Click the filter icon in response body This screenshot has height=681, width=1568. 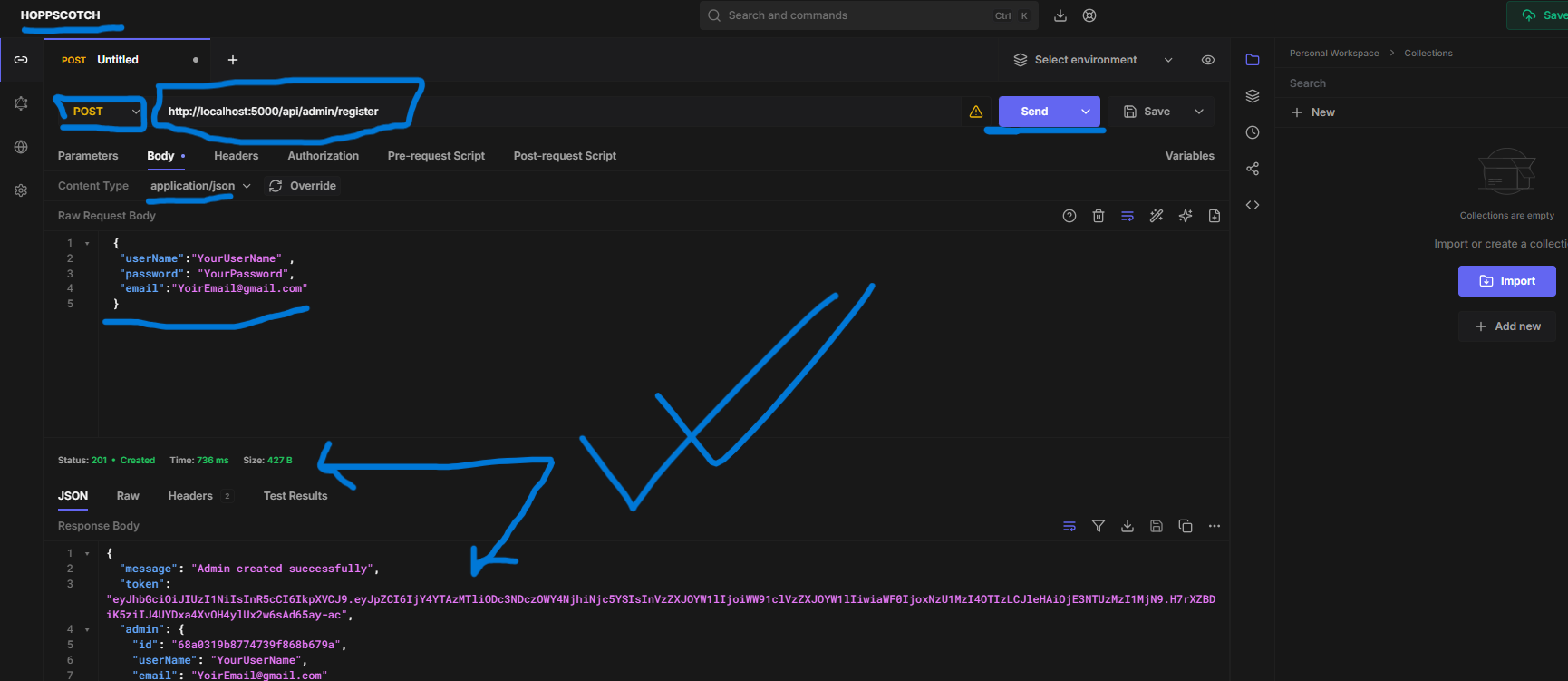pos(1099,526)
